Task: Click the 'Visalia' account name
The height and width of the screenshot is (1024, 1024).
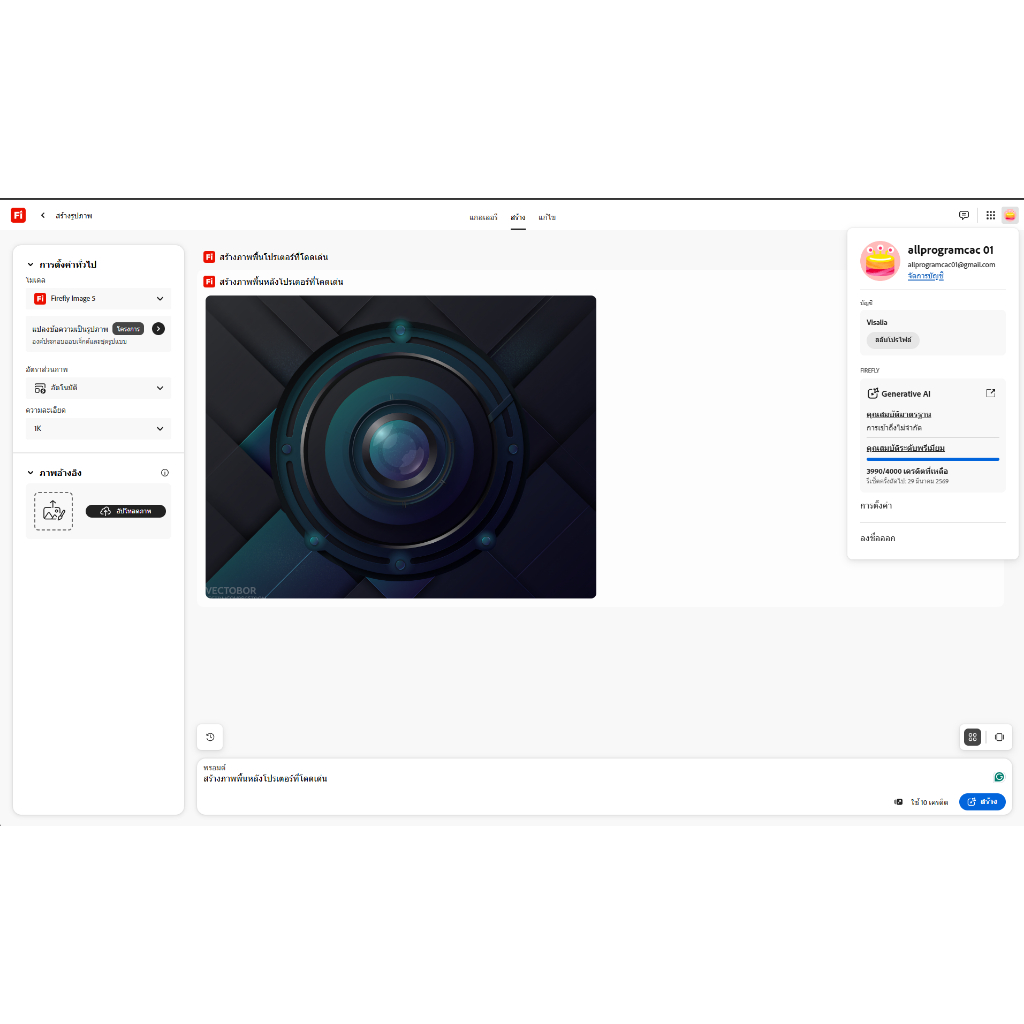Action: (x=876, y=323)
